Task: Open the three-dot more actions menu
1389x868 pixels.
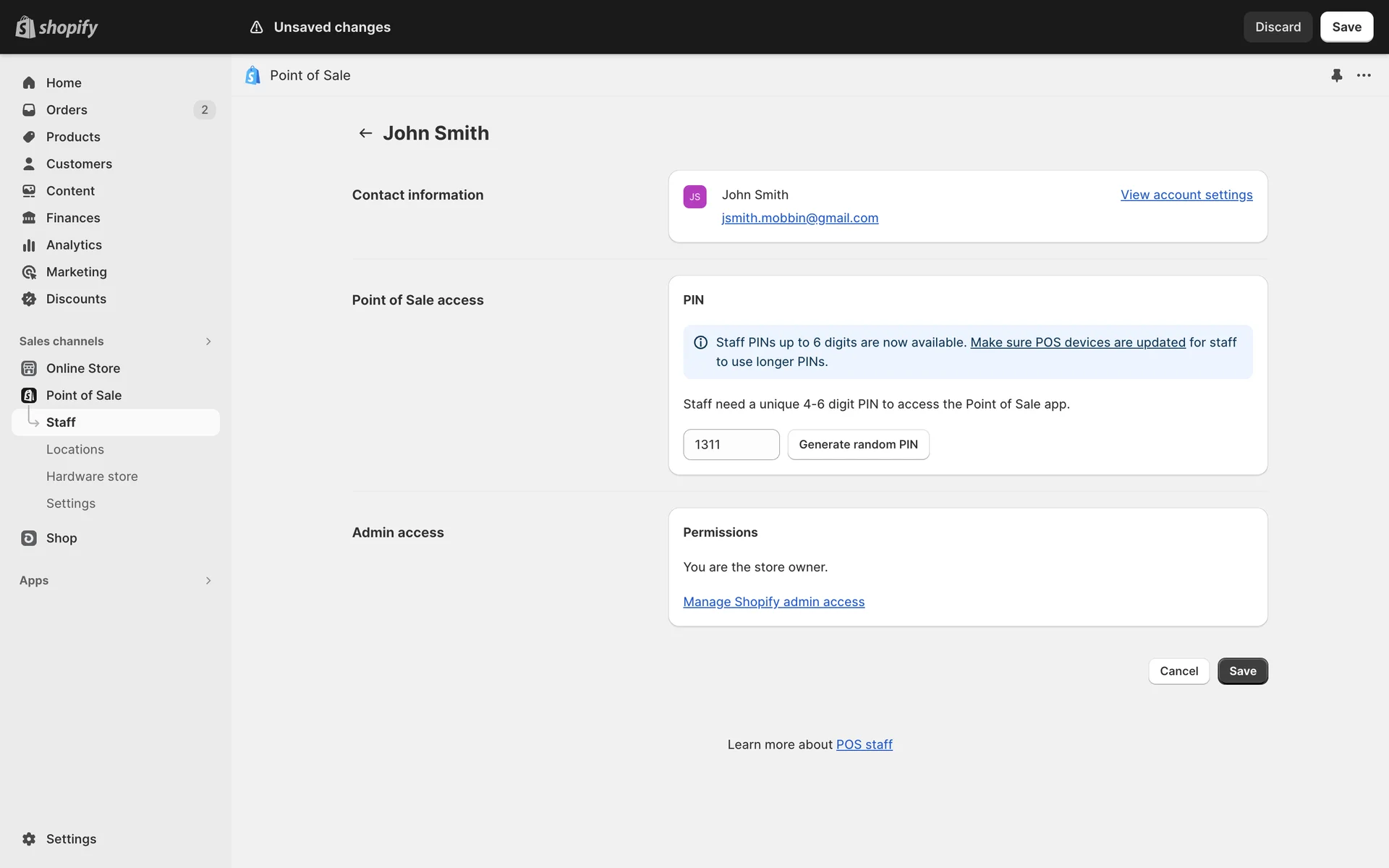Action: tap(1364, 75)
